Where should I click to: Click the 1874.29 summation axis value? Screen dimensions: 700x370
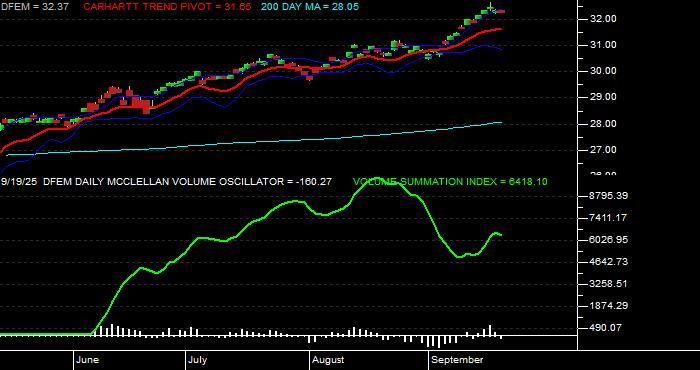click(x=609, y=306)
